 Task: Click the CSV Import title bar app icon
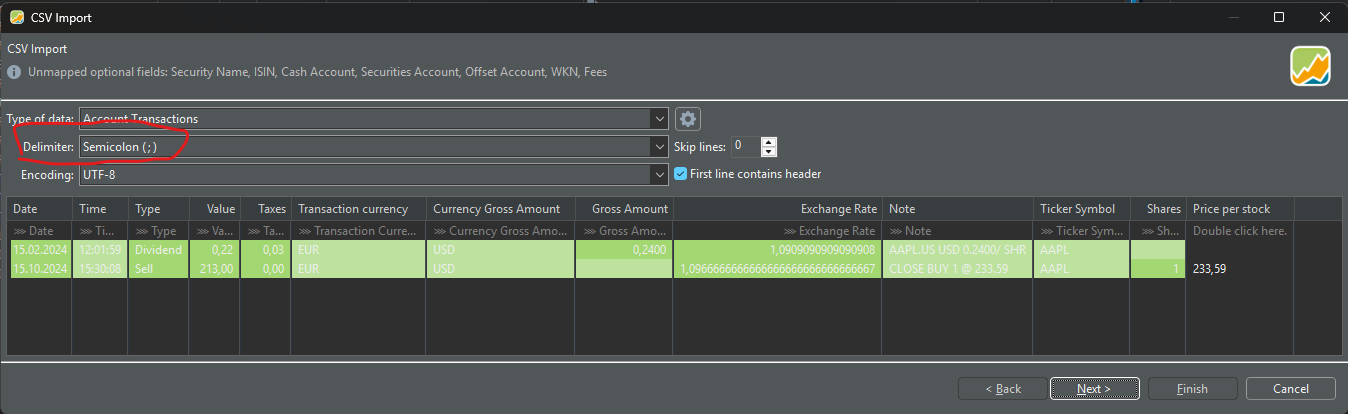point(17,17)
